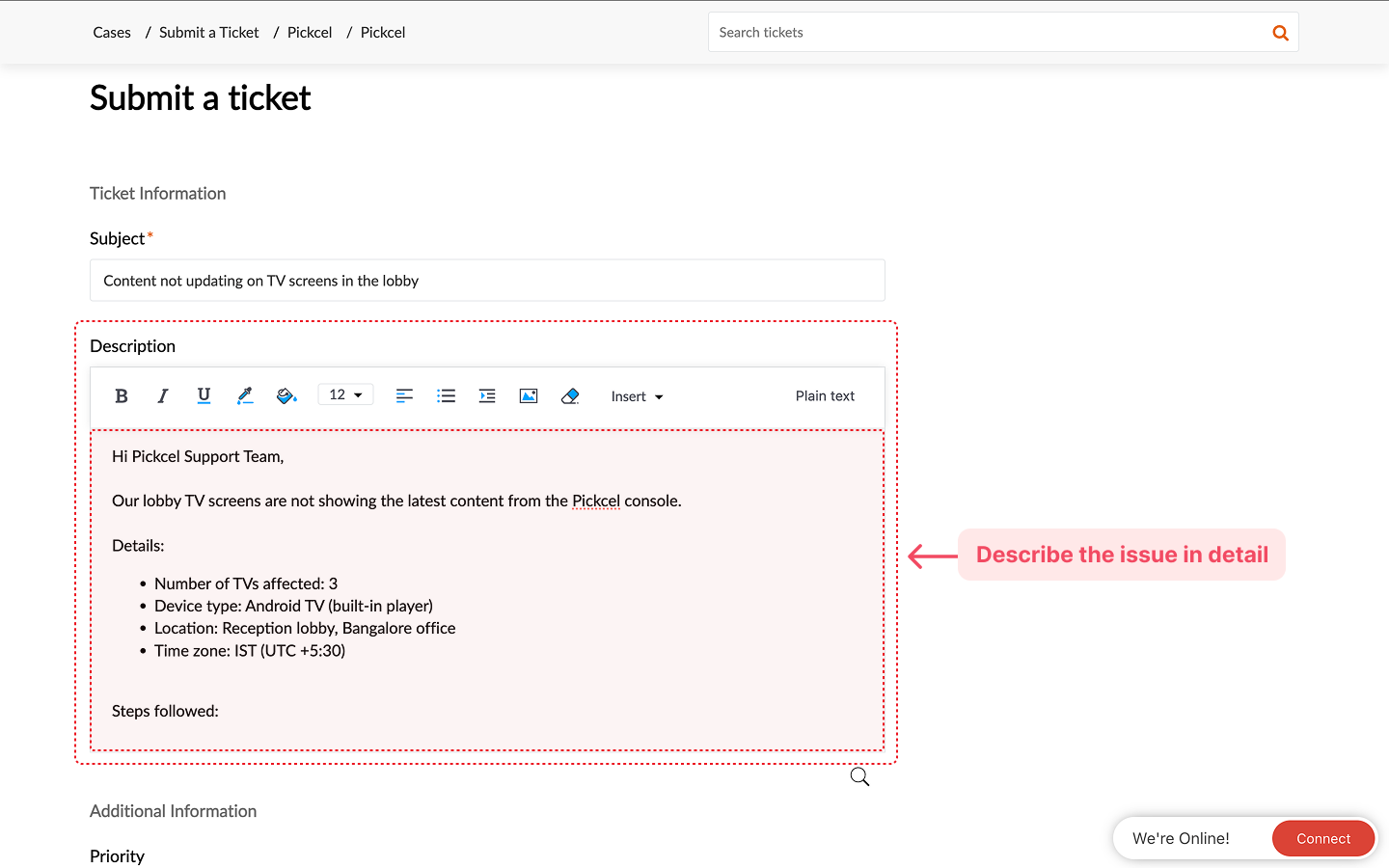Viewport: 1389px width, 868px height.
Task: Insert an image into the description
Action: (529, 395)
